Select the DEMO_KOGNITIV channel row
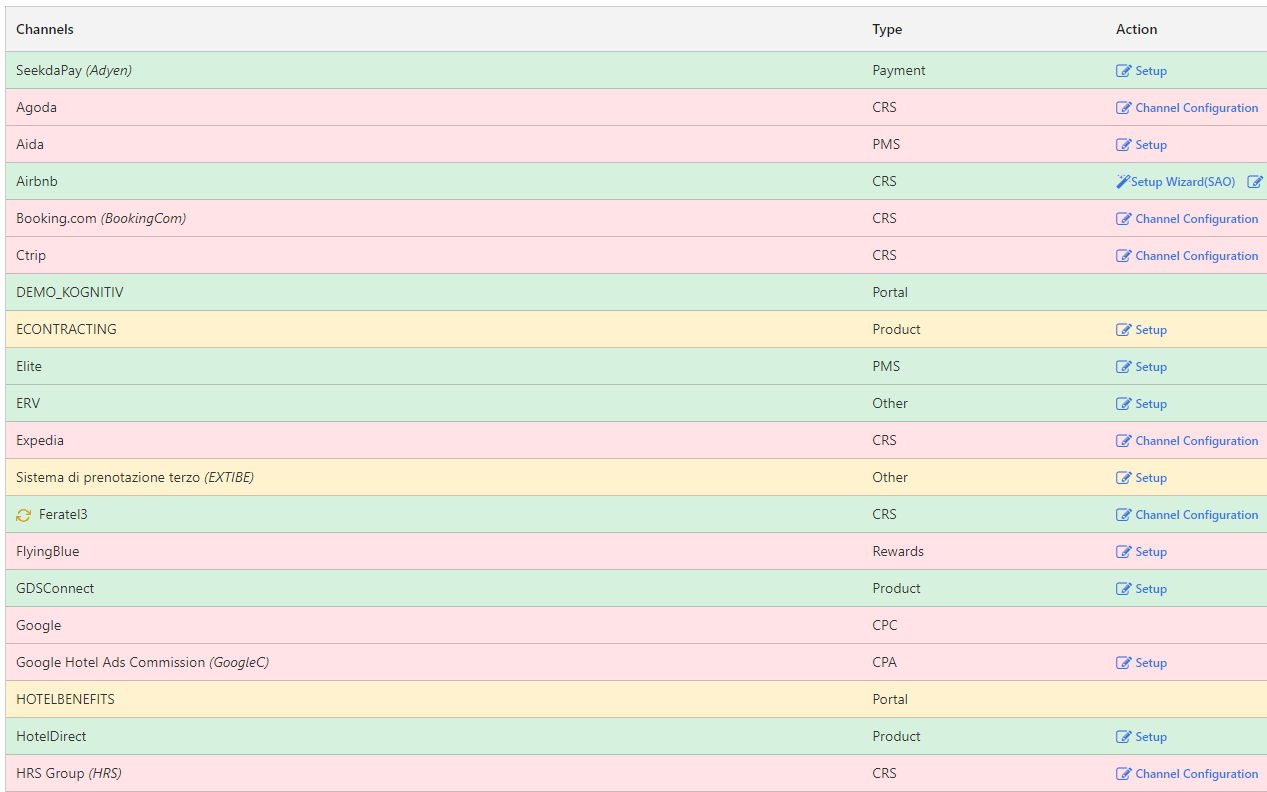This screenshot has width=1267, height=792. click(70, 293)
